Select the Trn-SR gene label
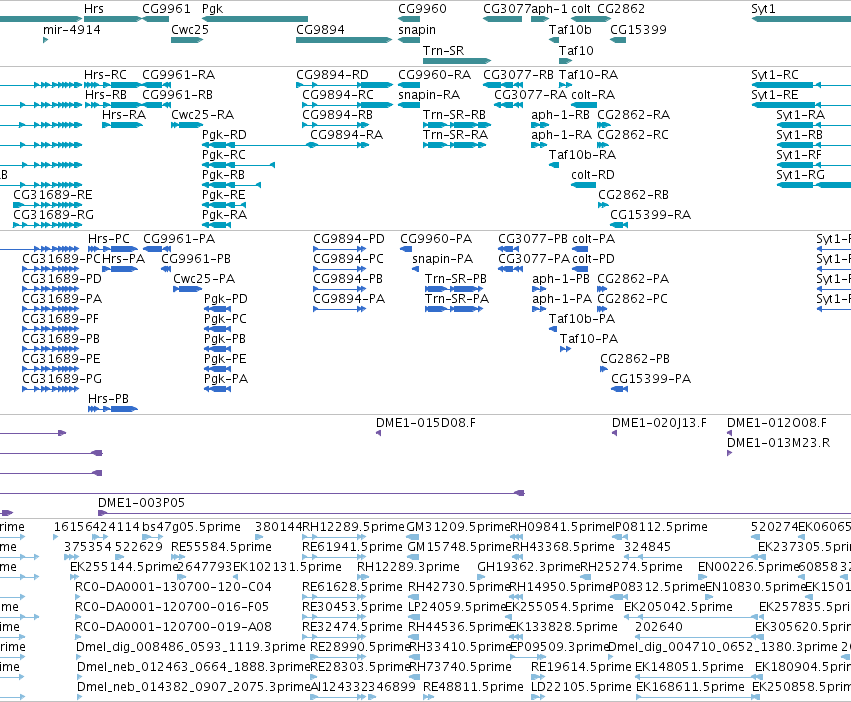The height and width of the screenshot is (702, 851). click(443, 50)
